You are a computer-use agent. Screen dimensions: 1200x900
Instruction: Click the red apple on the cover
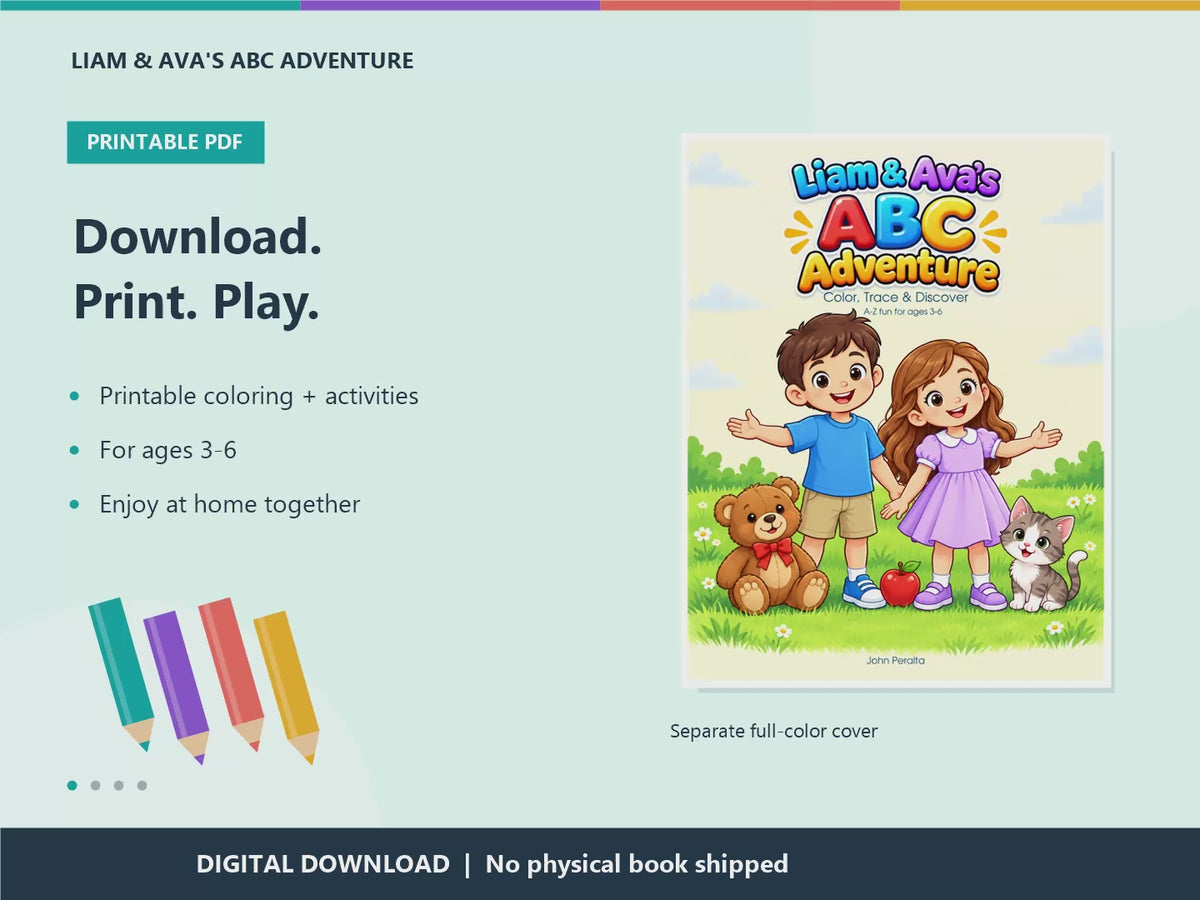click(900, 584)
